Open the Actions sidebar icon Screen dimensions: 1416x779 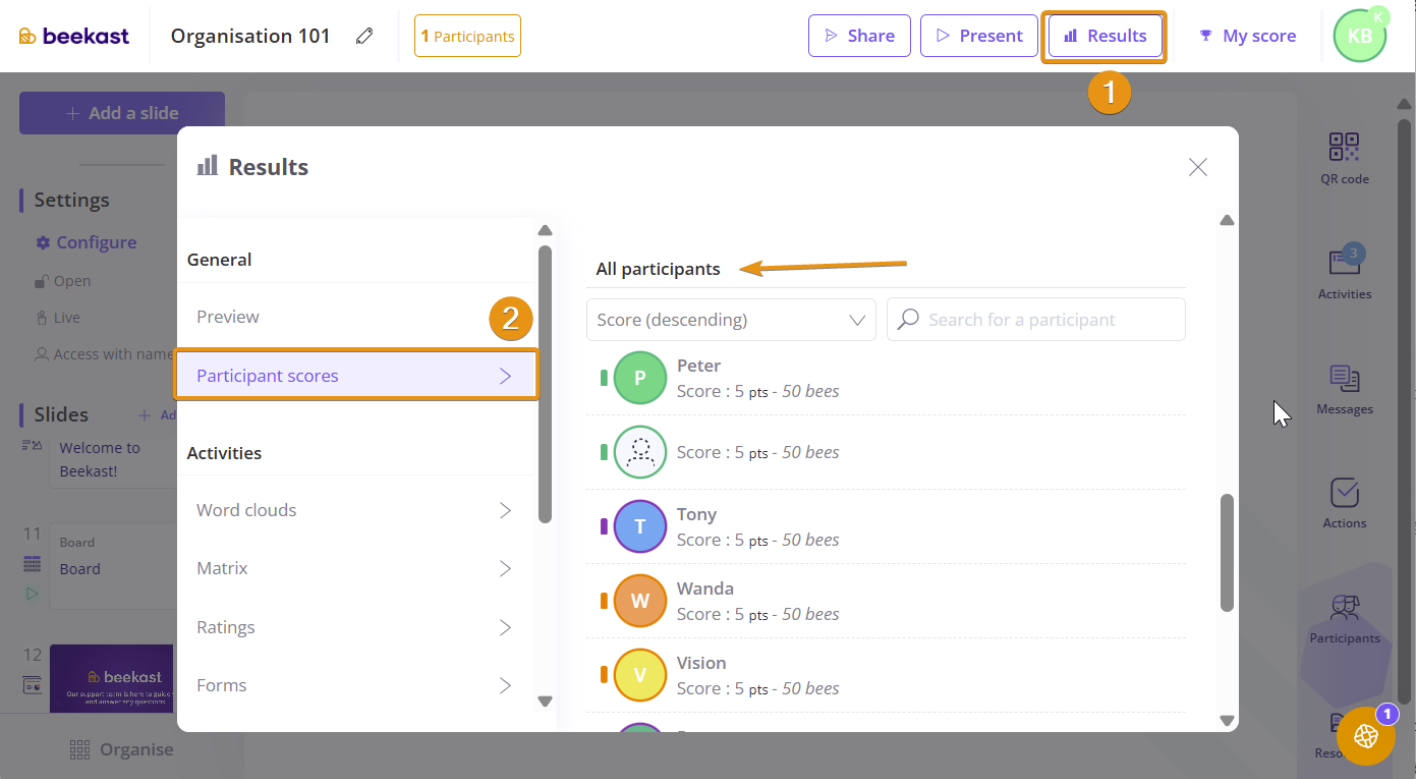(x=1344, y=494)
